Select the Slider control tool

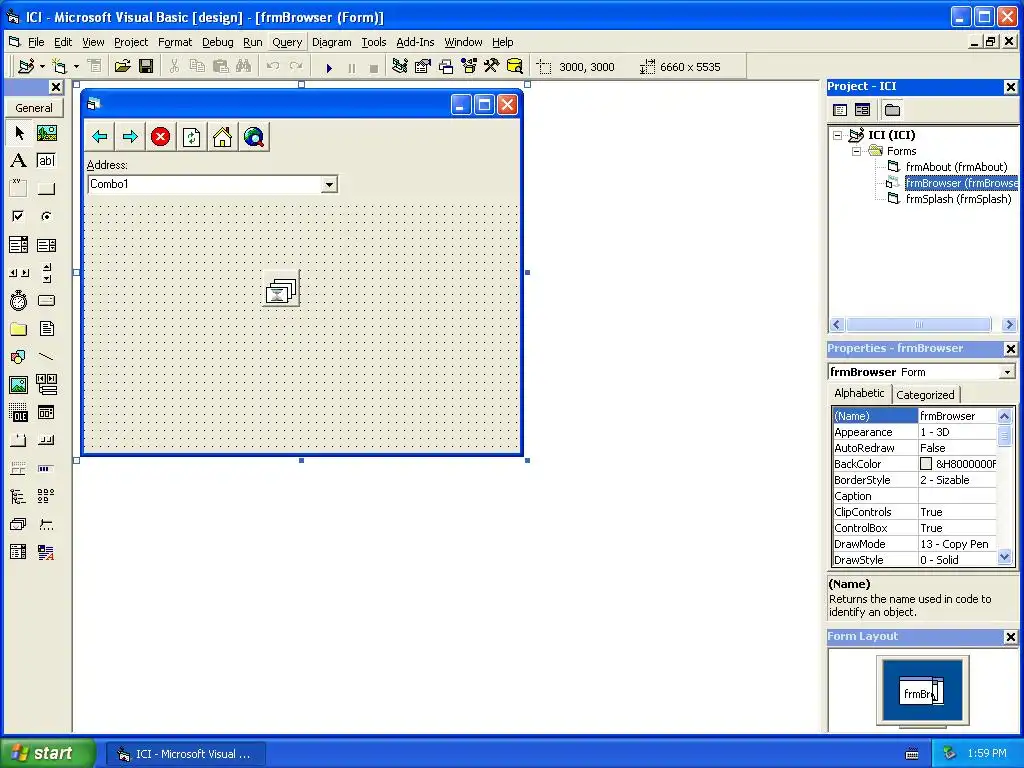coord(46,524)
